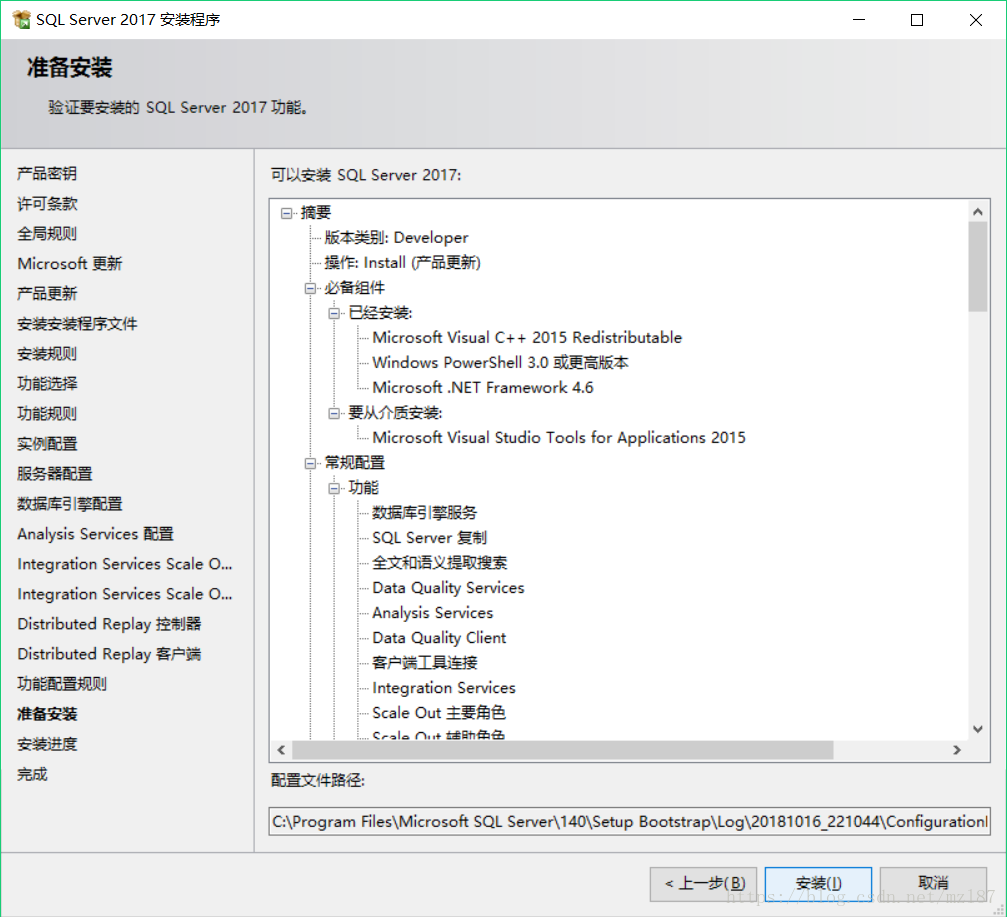Select the Scale Out 主要角色 tree item
This screenshot has height=917, width=1007.
click(439, 713)
